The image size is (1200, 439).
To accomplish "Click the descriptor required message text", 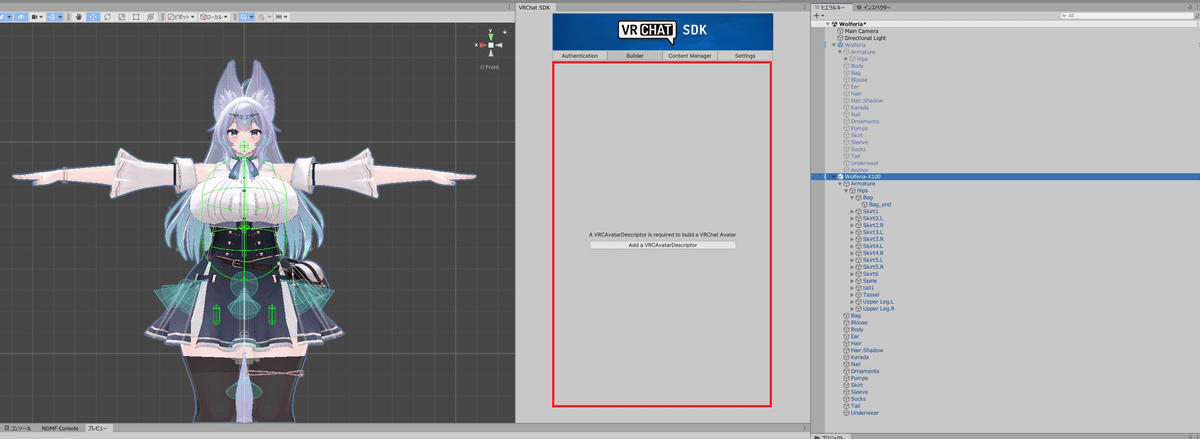I will tap(662, 234).
